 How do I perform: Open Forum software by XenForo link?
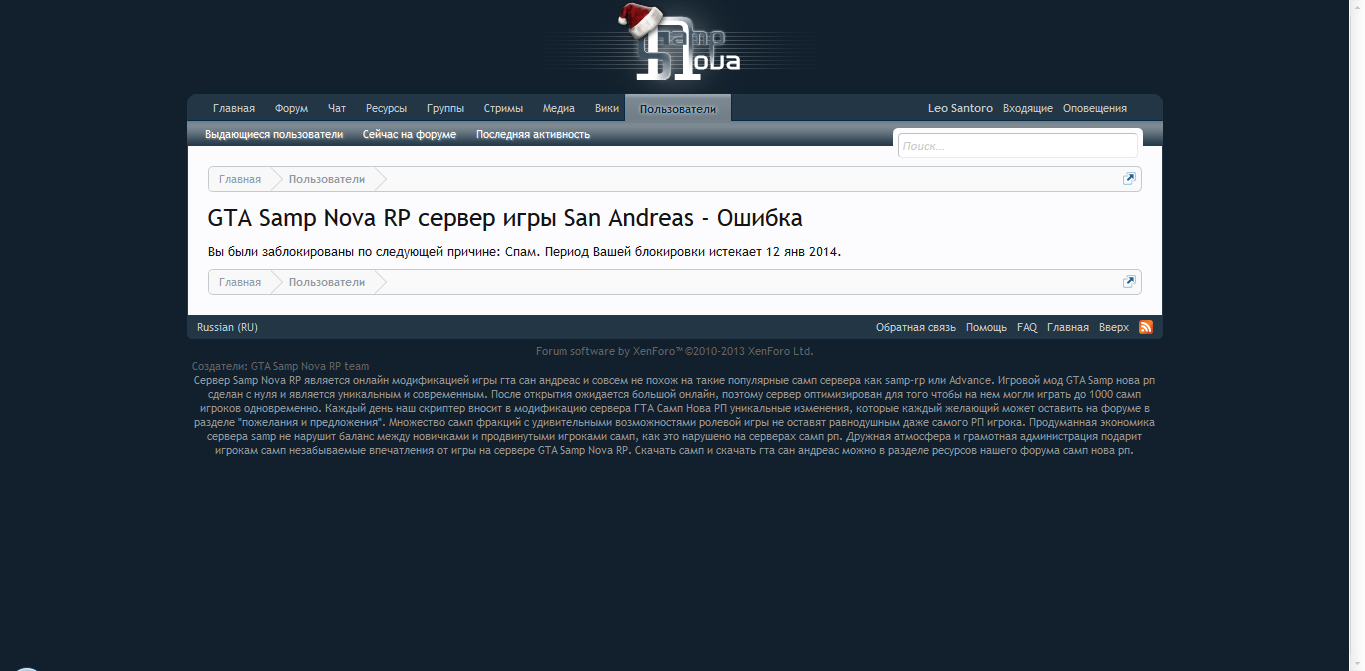675,351
